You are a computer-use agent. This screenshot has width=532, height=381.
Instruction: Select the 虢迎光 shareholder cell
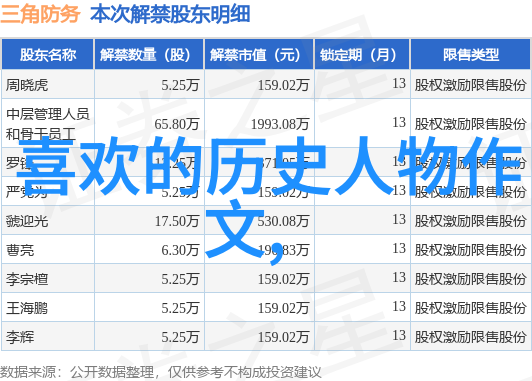(x=27, y=221)
